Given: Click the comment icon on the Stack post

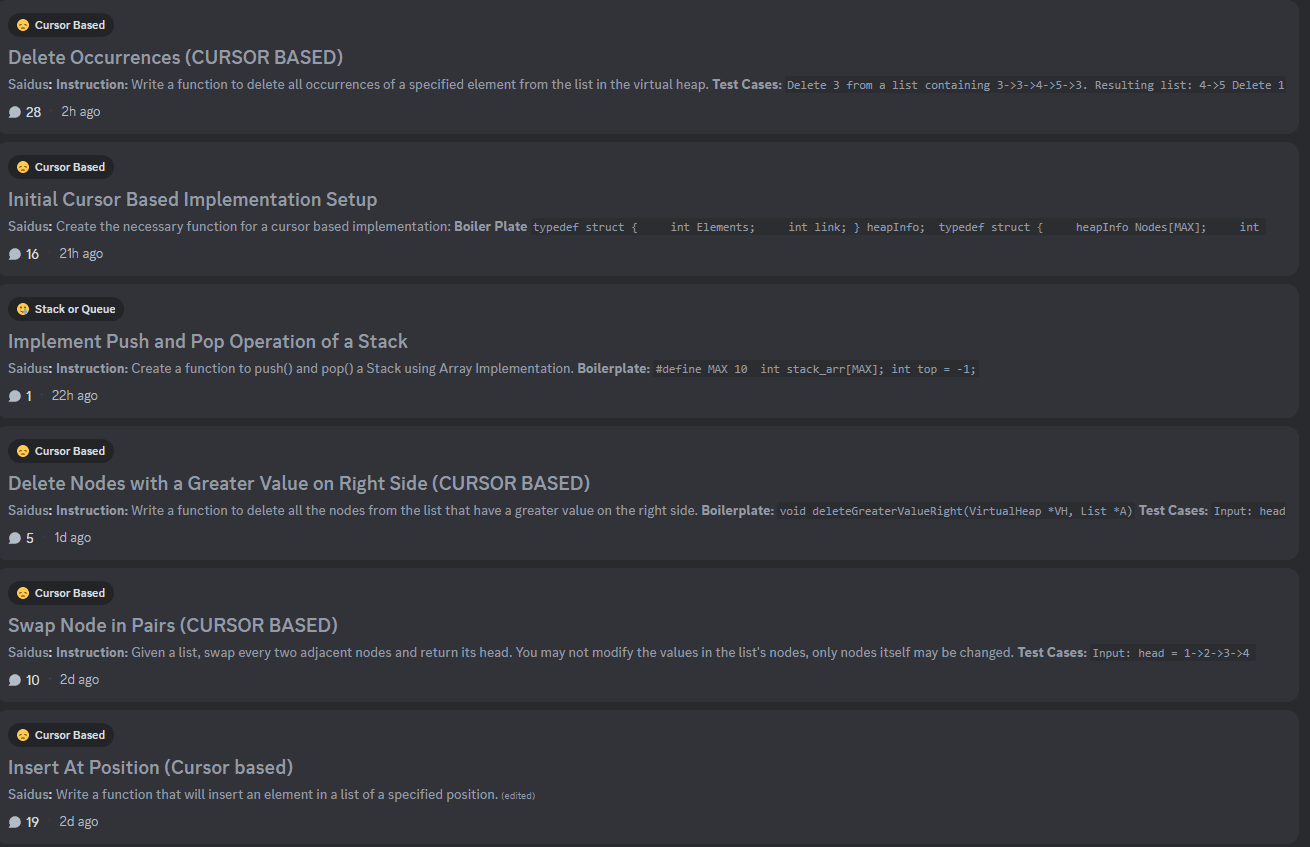Looking at the screenshot, I should tap(15, 396).
